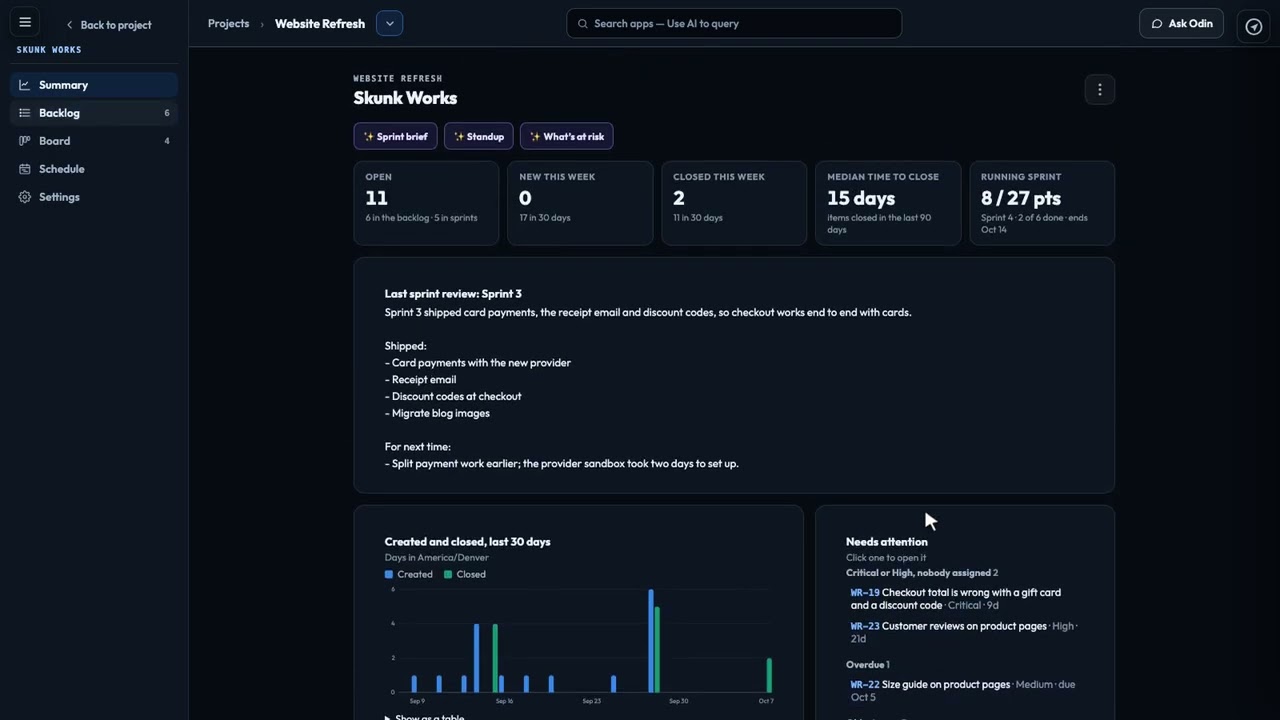Select the Board sidebar item

coord(94,141)
